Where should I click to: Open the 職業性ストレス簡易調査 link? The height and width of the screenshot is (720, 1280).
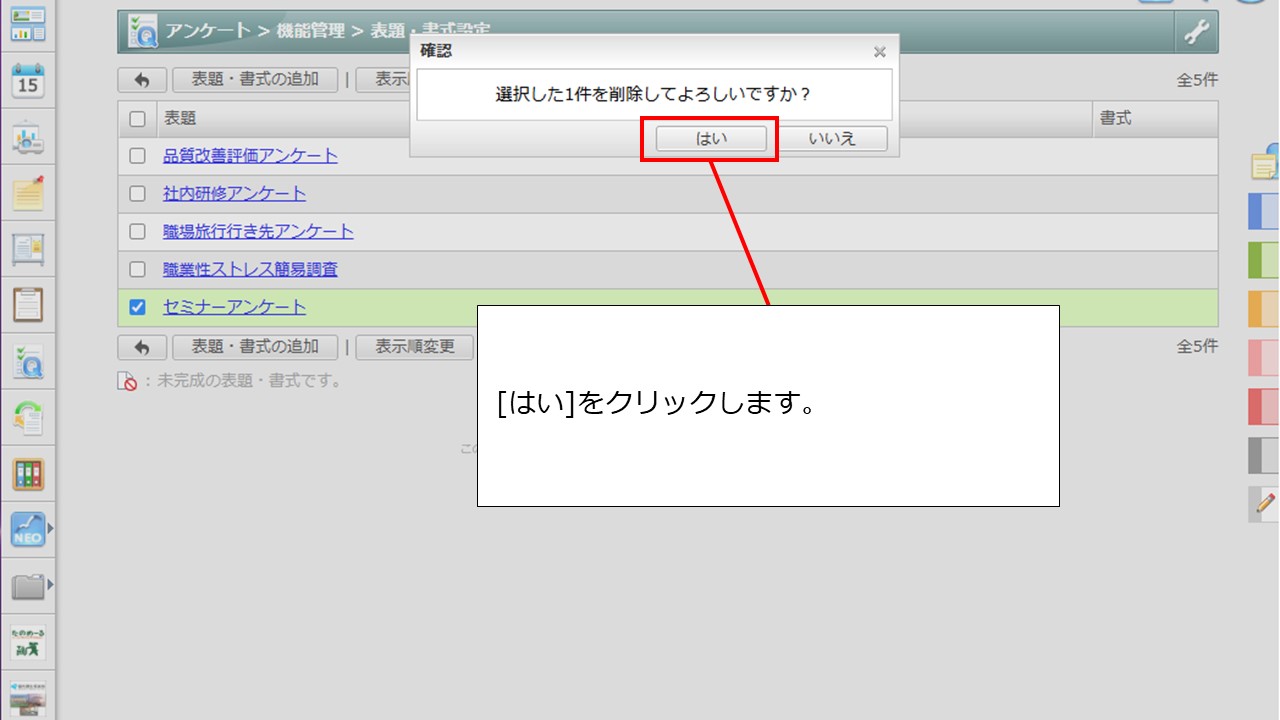(x=250, y=270)
